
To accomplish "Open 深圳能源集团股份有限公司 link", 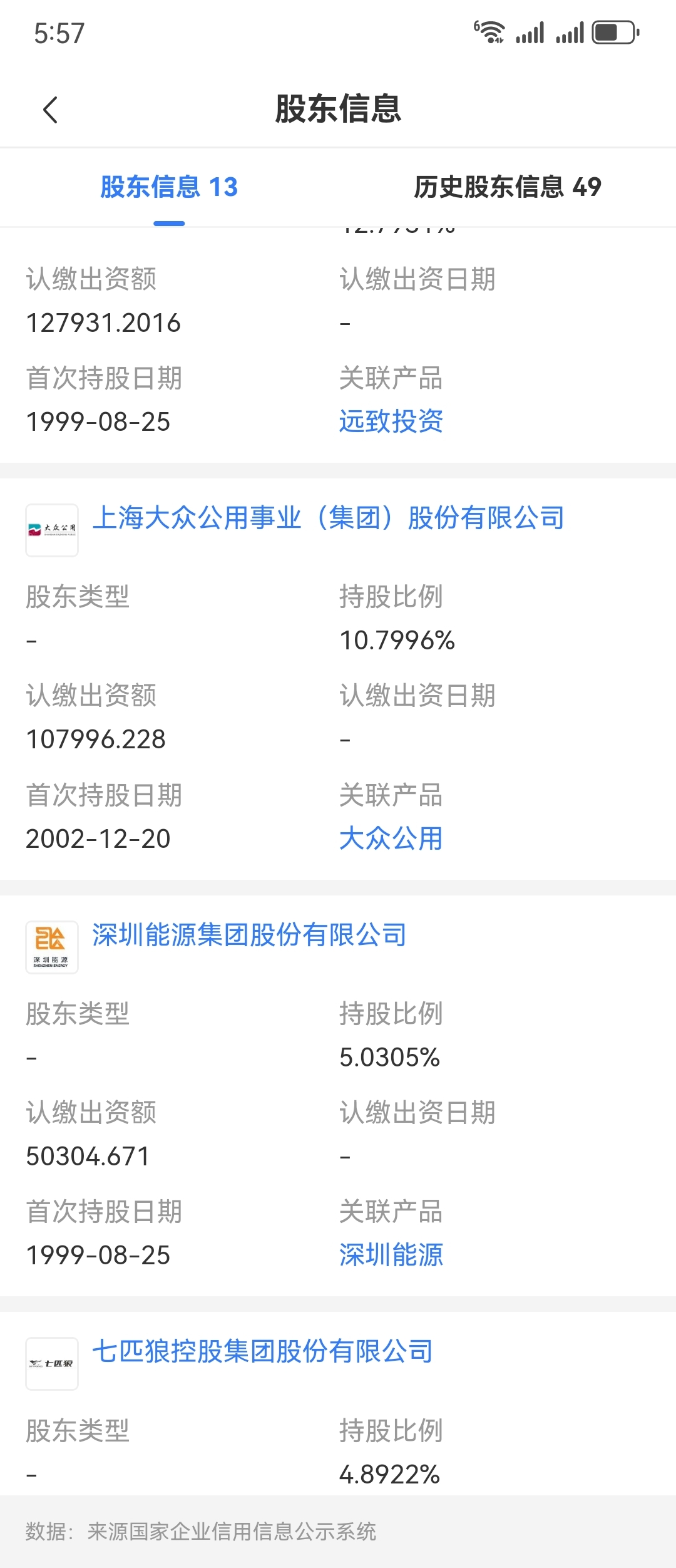I will (x=250, y=934).
